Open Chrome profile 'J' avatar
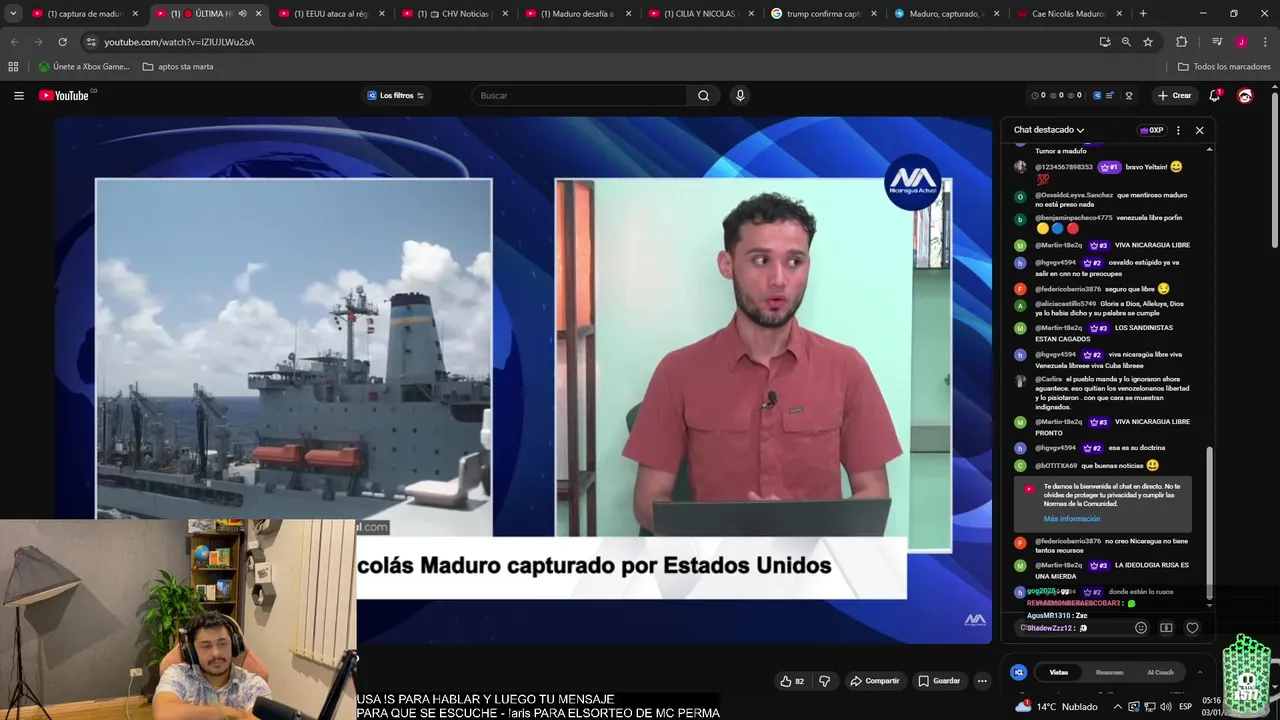1280x720 pixels. (x=1241, y=42)
